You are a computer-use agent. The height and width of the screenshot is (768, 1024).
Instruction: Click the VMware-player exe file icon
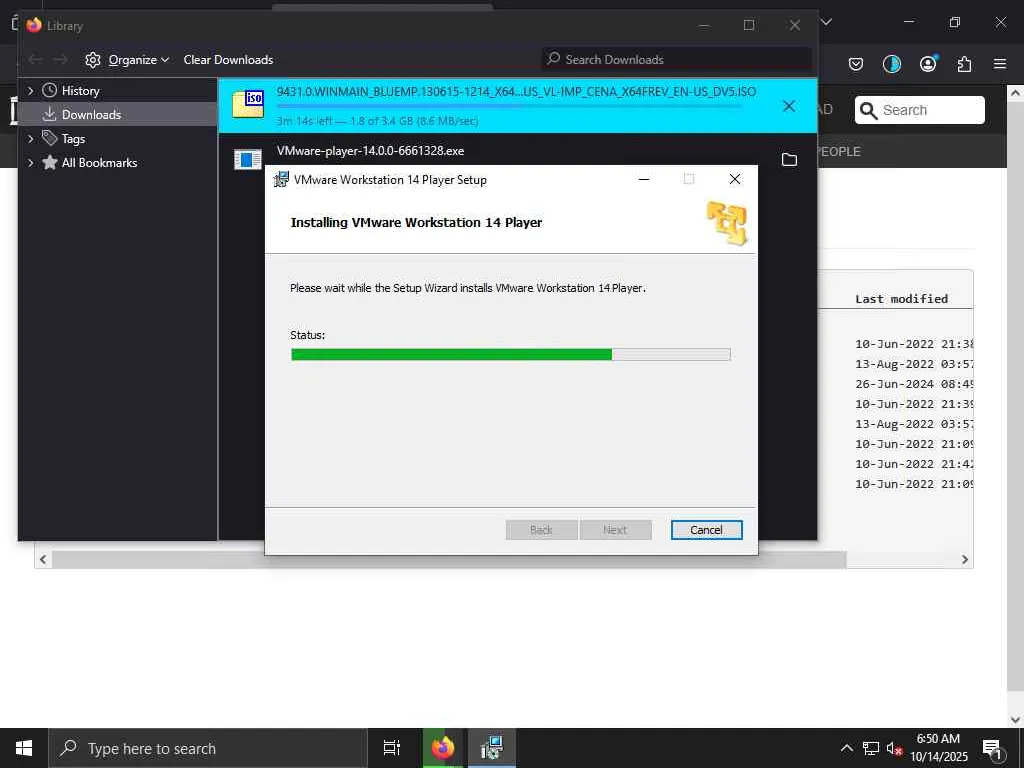pos(248,159)
